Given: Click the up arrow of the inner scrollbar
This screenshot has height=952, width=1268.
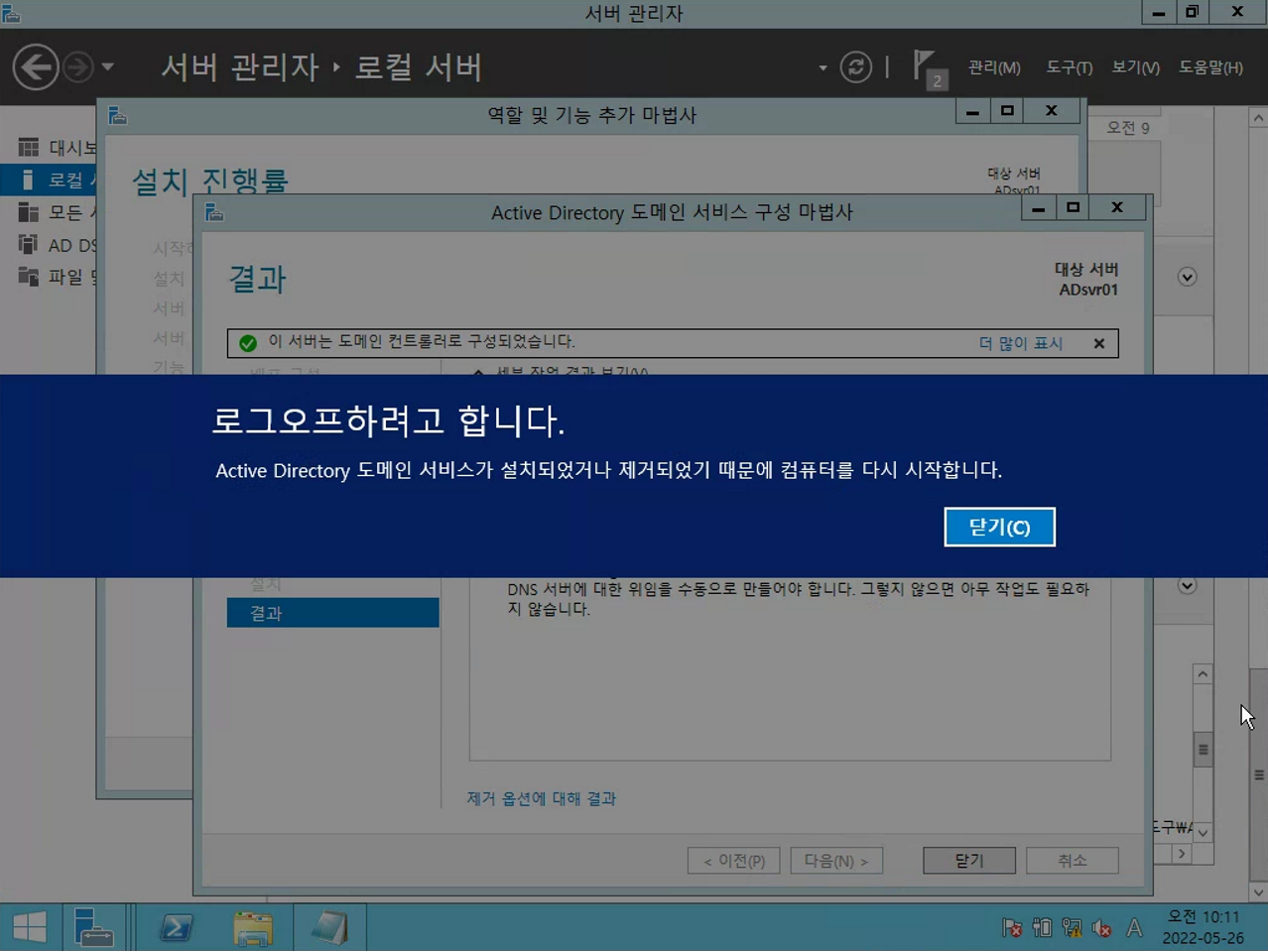Looking at the screenshot, I should pyautogui.click(x=1203, y=674).
